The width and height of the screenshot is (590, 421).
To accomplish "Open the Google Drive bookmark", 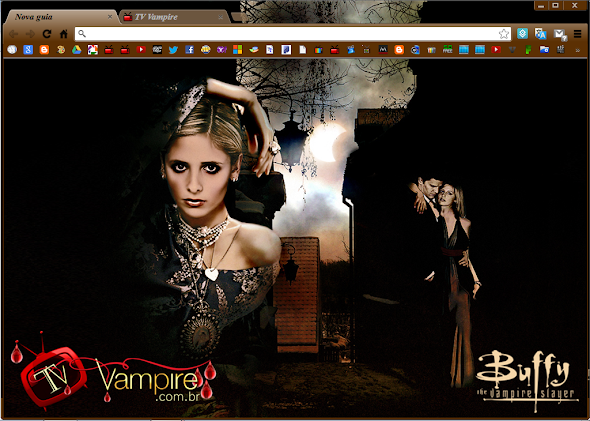I will 77,50.
